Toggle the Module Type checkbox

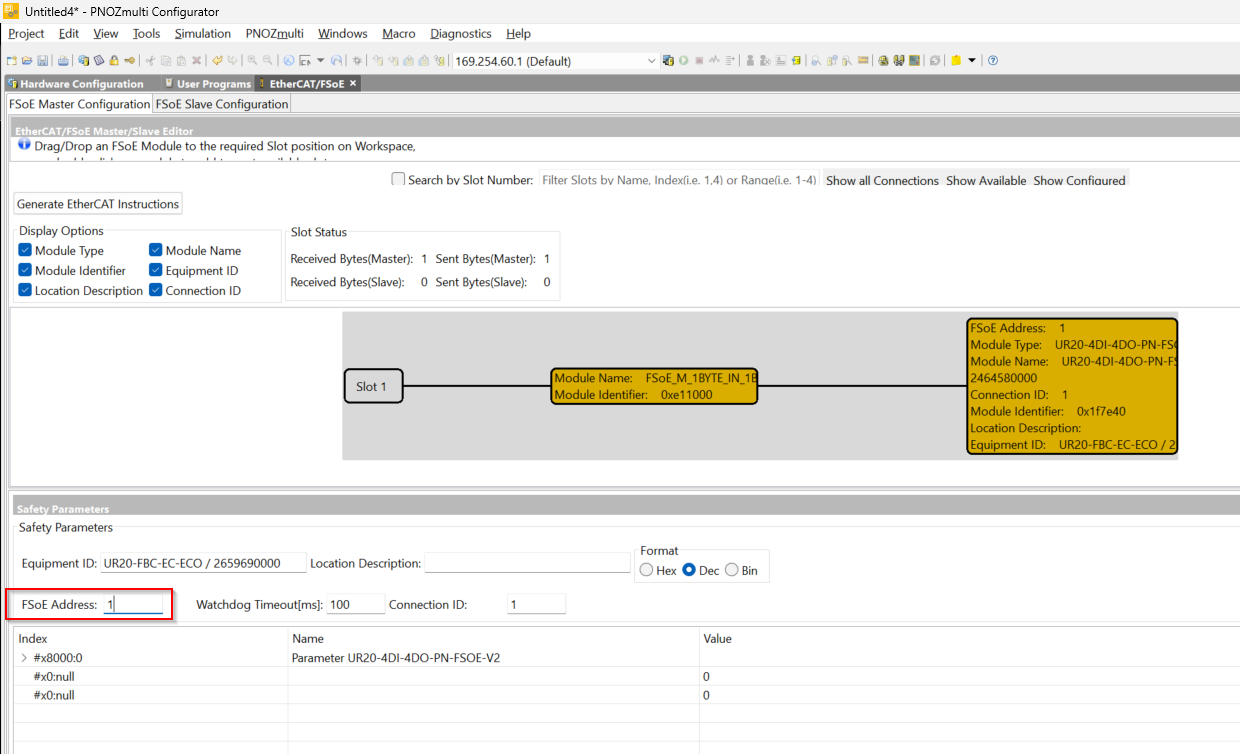click(x=25, y=250)
